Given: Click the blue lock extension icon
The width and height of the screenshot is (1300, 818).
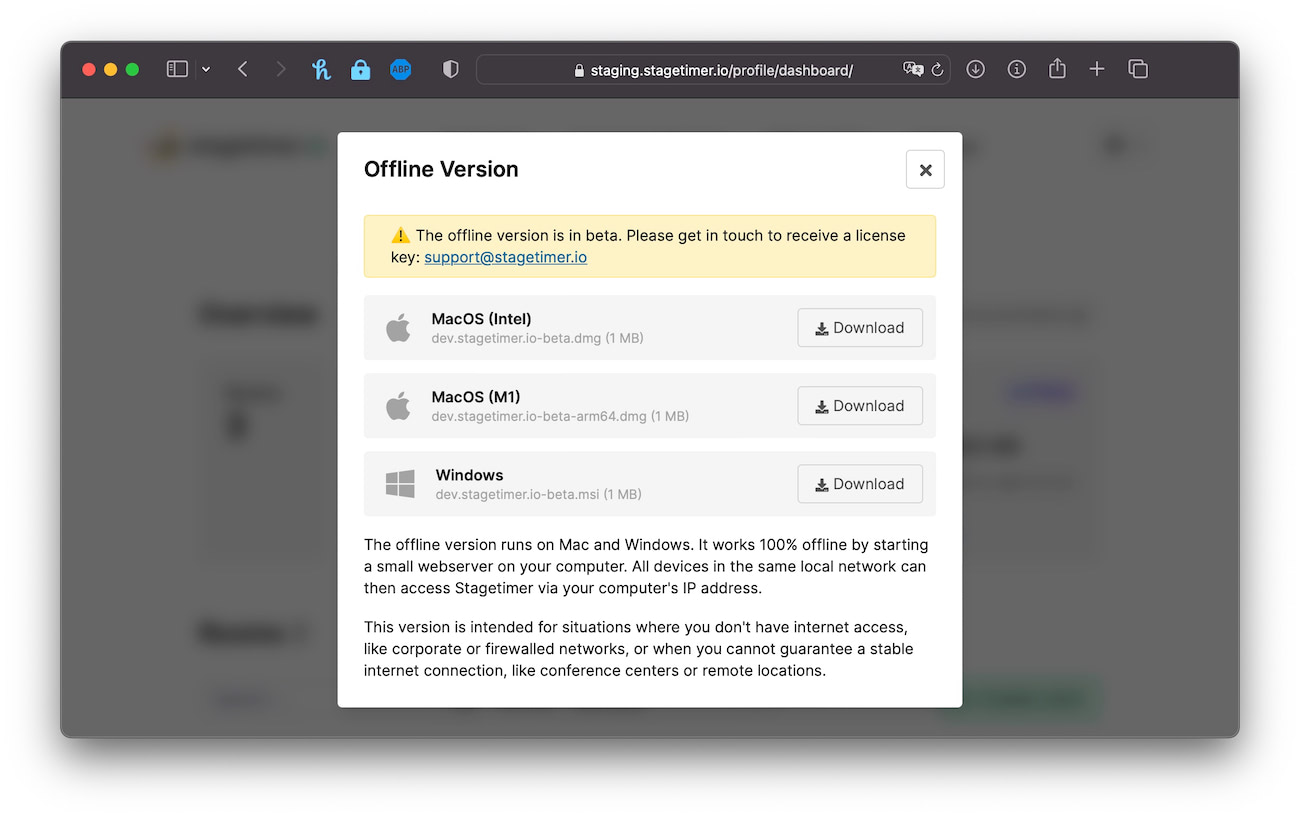Looking at the screenshot, I should [361, 69].
